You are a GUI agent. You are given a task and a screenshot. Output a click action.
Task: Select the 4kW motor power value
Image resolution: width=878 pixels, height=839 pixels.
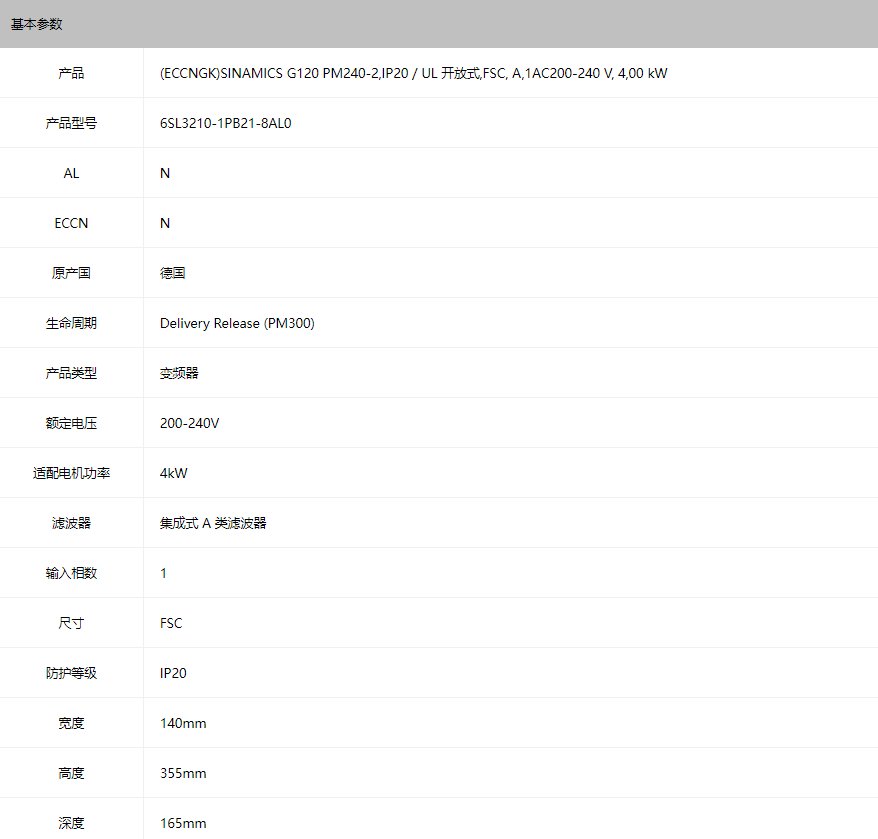174,473
